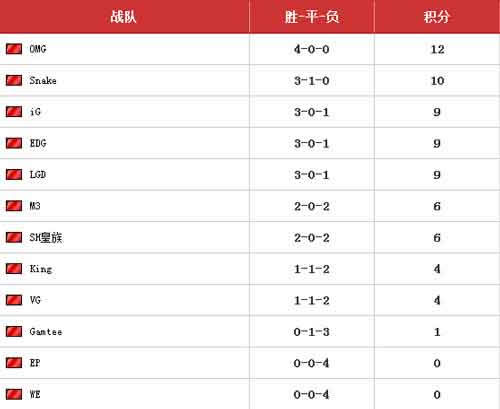
Task: Click the flag icon beside EP
Action: (x=14, y=363)
